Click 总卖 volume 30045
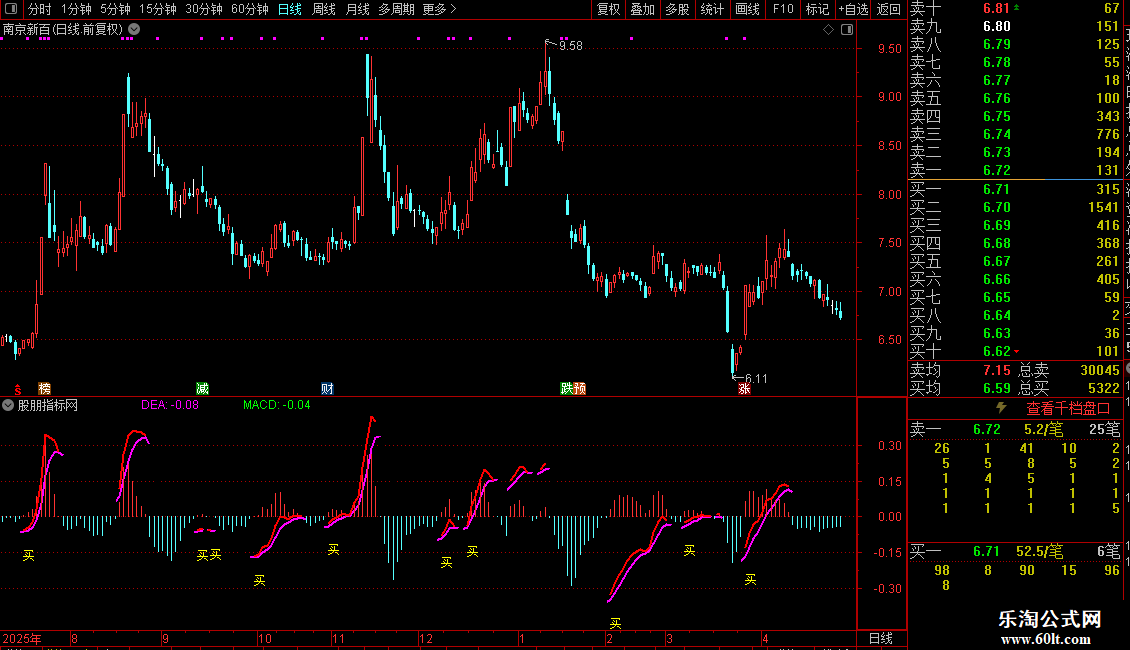The height and width of the screenshot is (650, 1130). coord(1100,370)
